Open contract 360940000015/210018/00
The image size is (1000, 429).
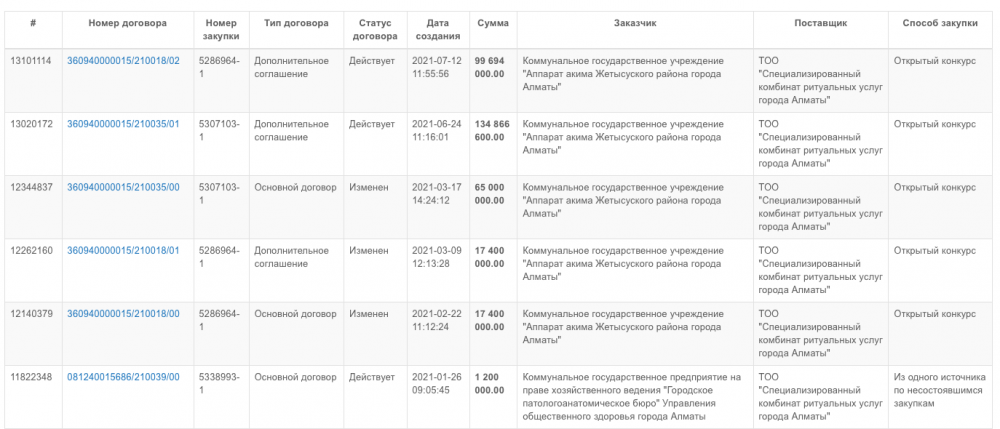tap(123, 313)
